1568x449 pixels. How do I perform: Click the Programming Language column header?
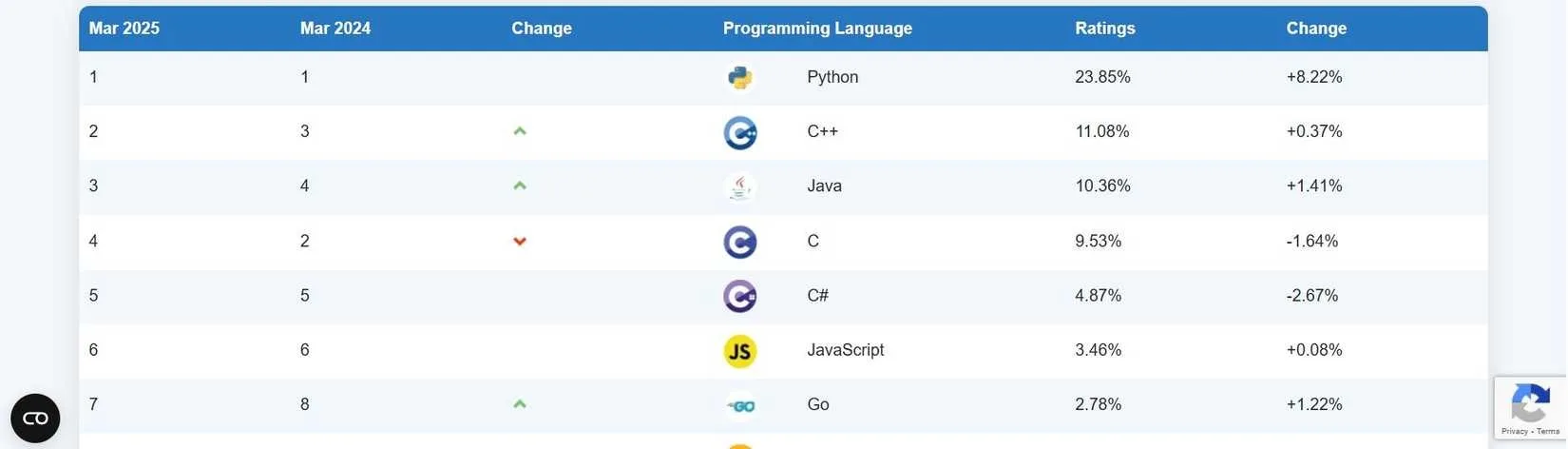pos(817,29)
